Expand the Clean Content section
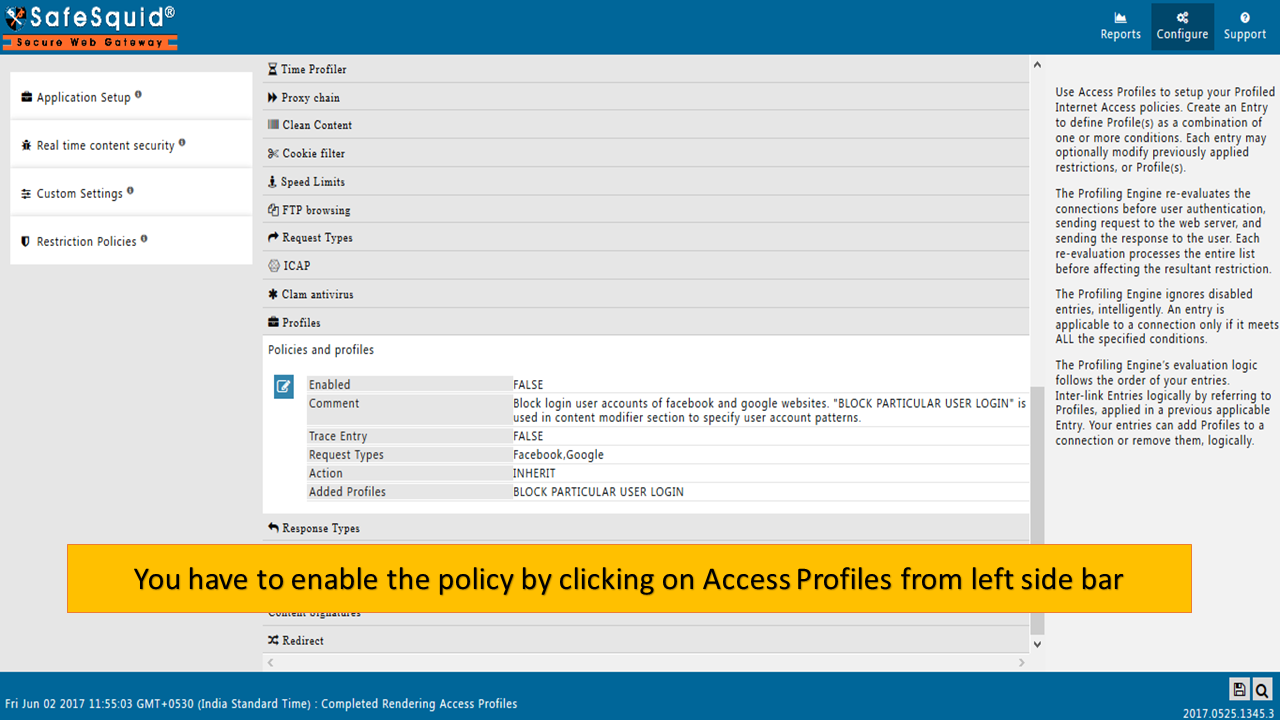 [645, 125]
